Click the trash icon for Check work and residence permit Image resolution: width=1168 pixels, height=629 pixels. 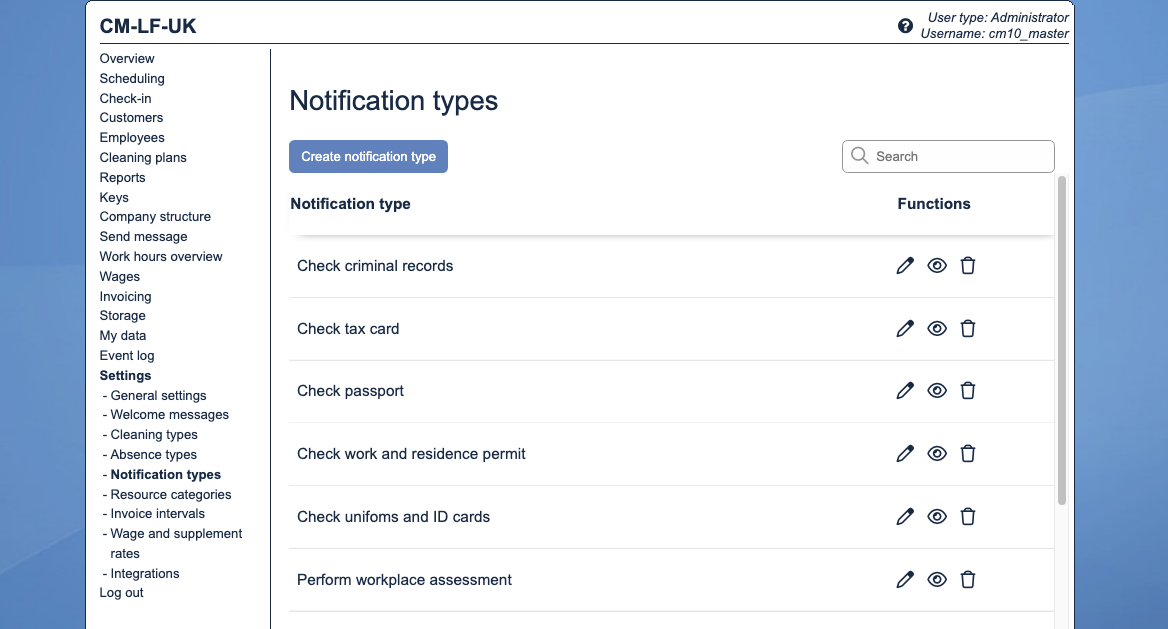[968, 453]
